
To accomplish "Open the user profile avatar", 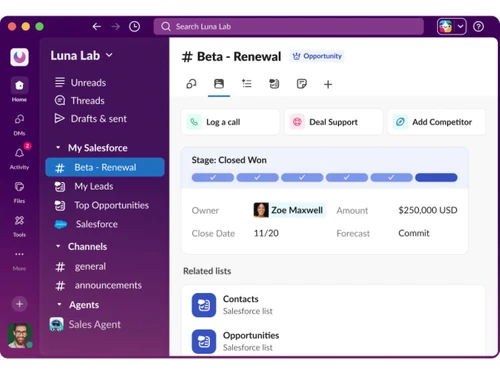I will (20, 335).
